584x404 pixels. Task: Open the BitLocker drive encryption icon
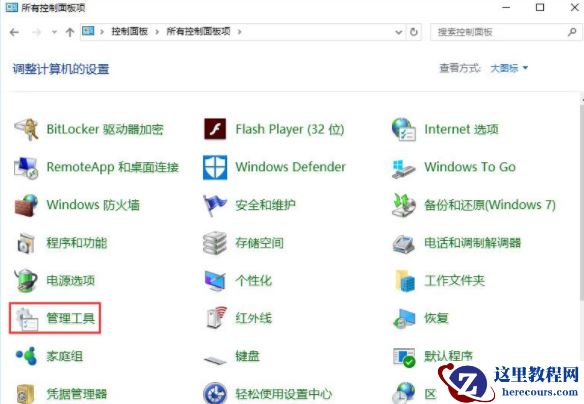pyautogui.click(x=26, y=129)
